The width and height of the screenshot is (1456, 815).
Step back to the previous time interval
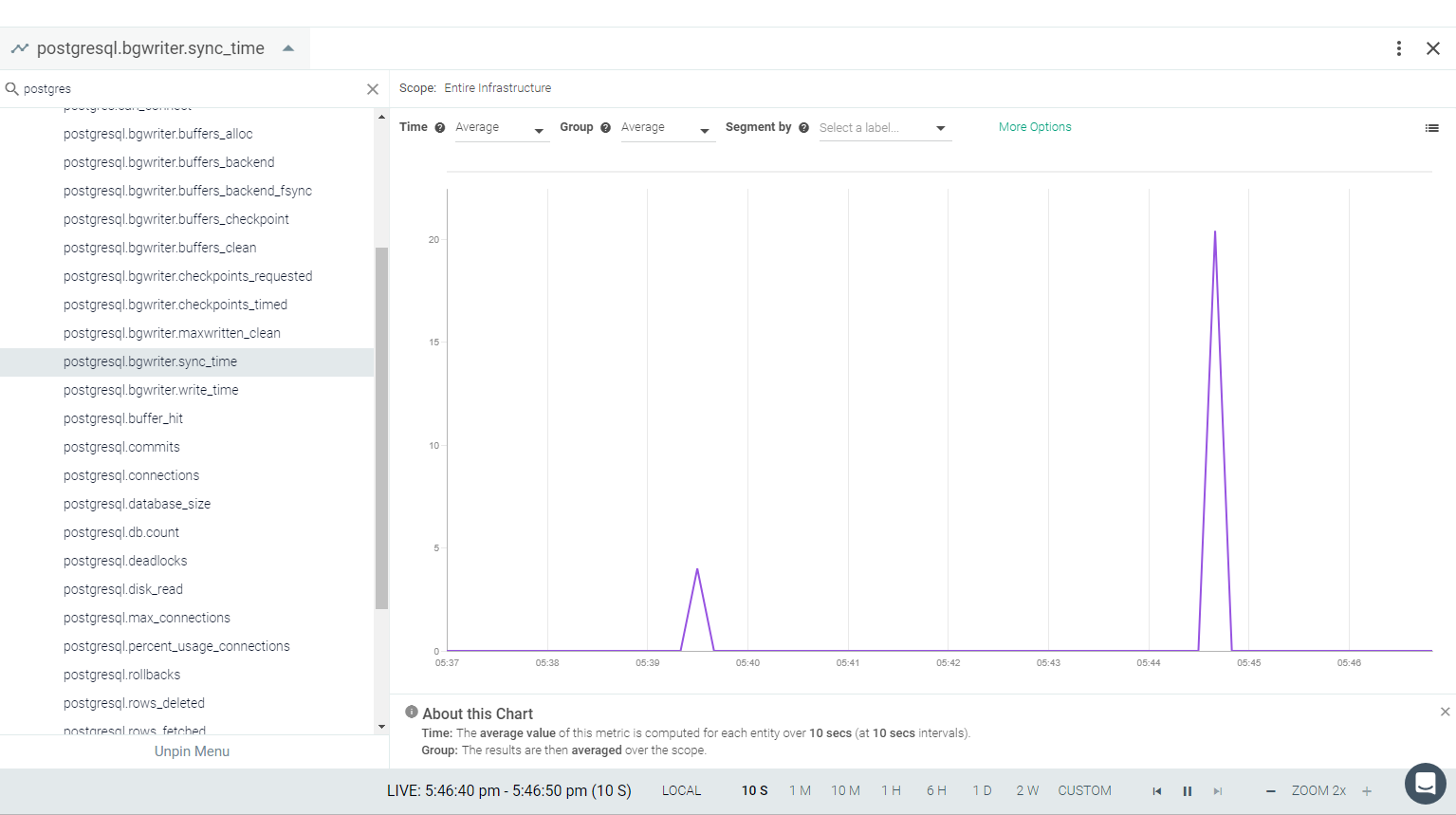tap(1156, 791)
